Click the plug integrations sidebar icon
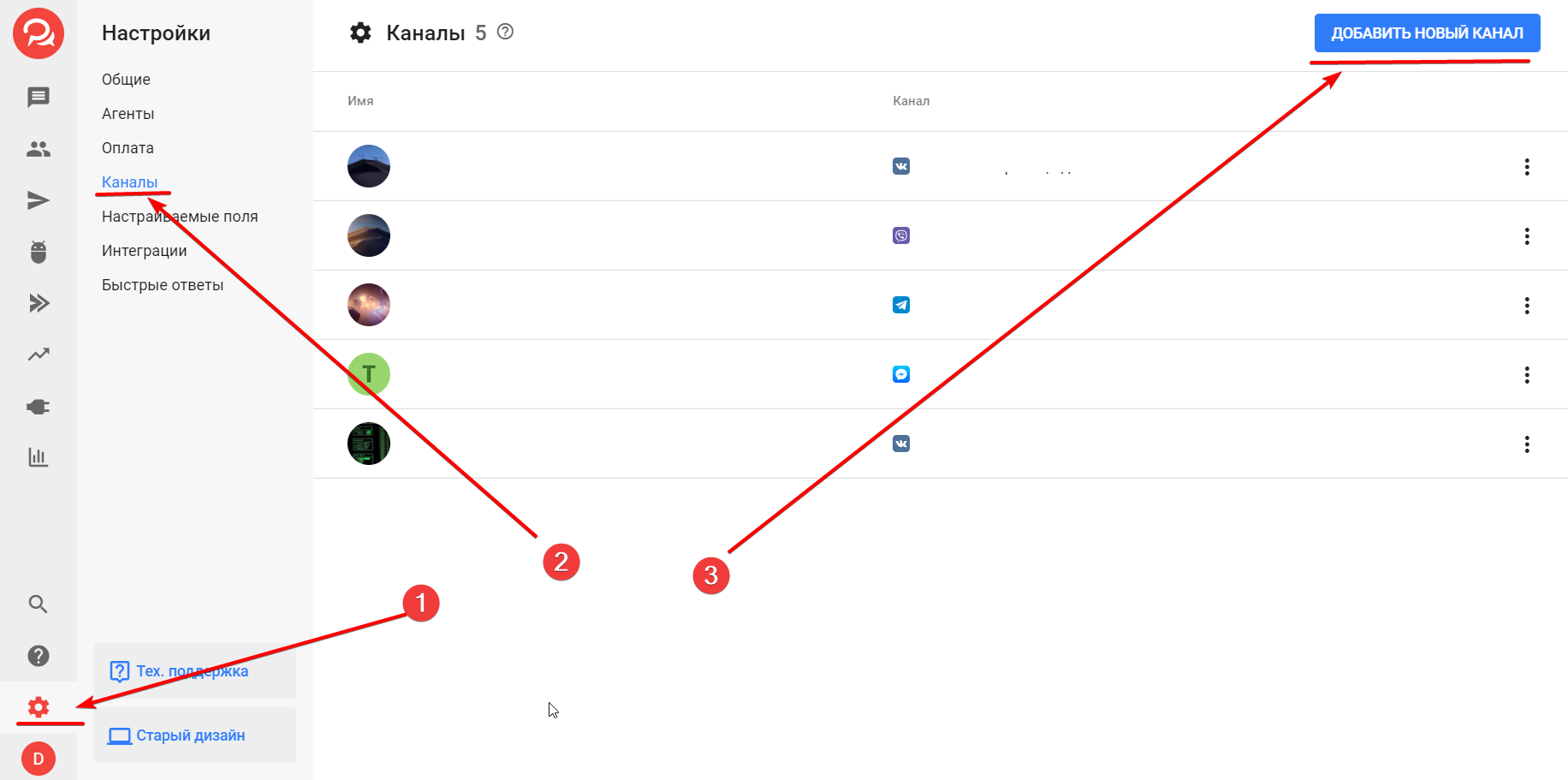This screenshot has height=780, width=1568. pyautogui.click(x=39, y=407)
